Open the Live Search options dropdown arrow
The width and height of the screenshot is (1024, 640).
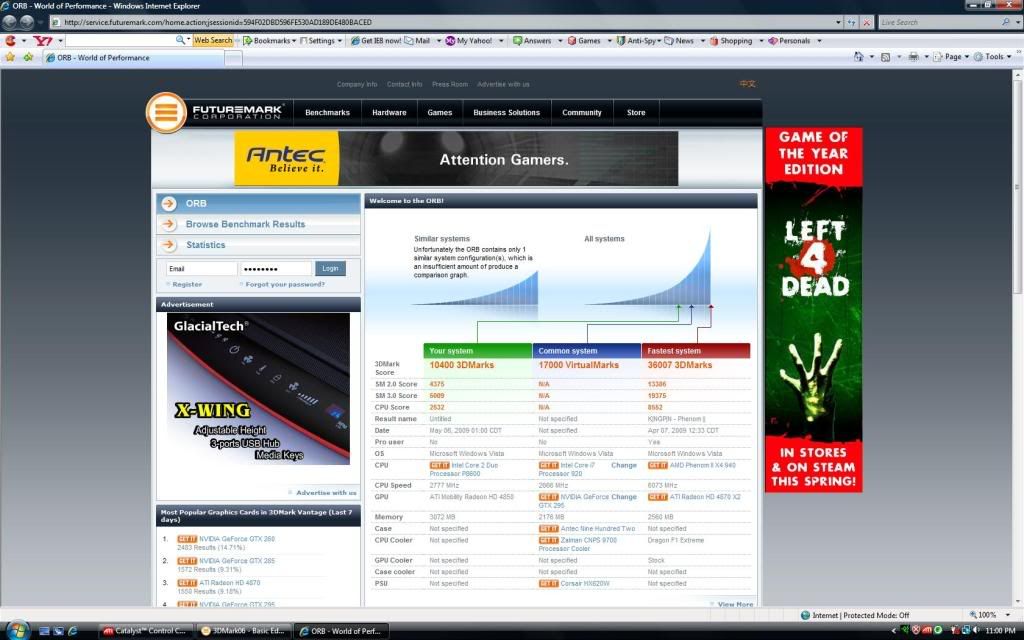[x=1016, y=22]
